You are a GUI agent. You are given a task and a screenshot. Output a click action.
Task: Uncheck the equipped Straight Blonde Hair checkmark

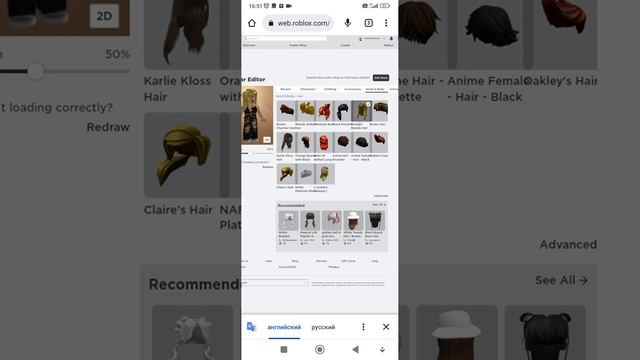[x=368, y=104]
